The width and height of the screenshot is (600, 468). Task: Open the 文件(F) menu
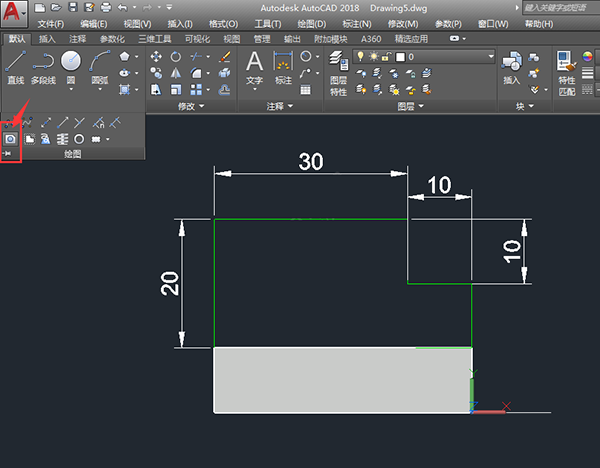coord(51,24)
